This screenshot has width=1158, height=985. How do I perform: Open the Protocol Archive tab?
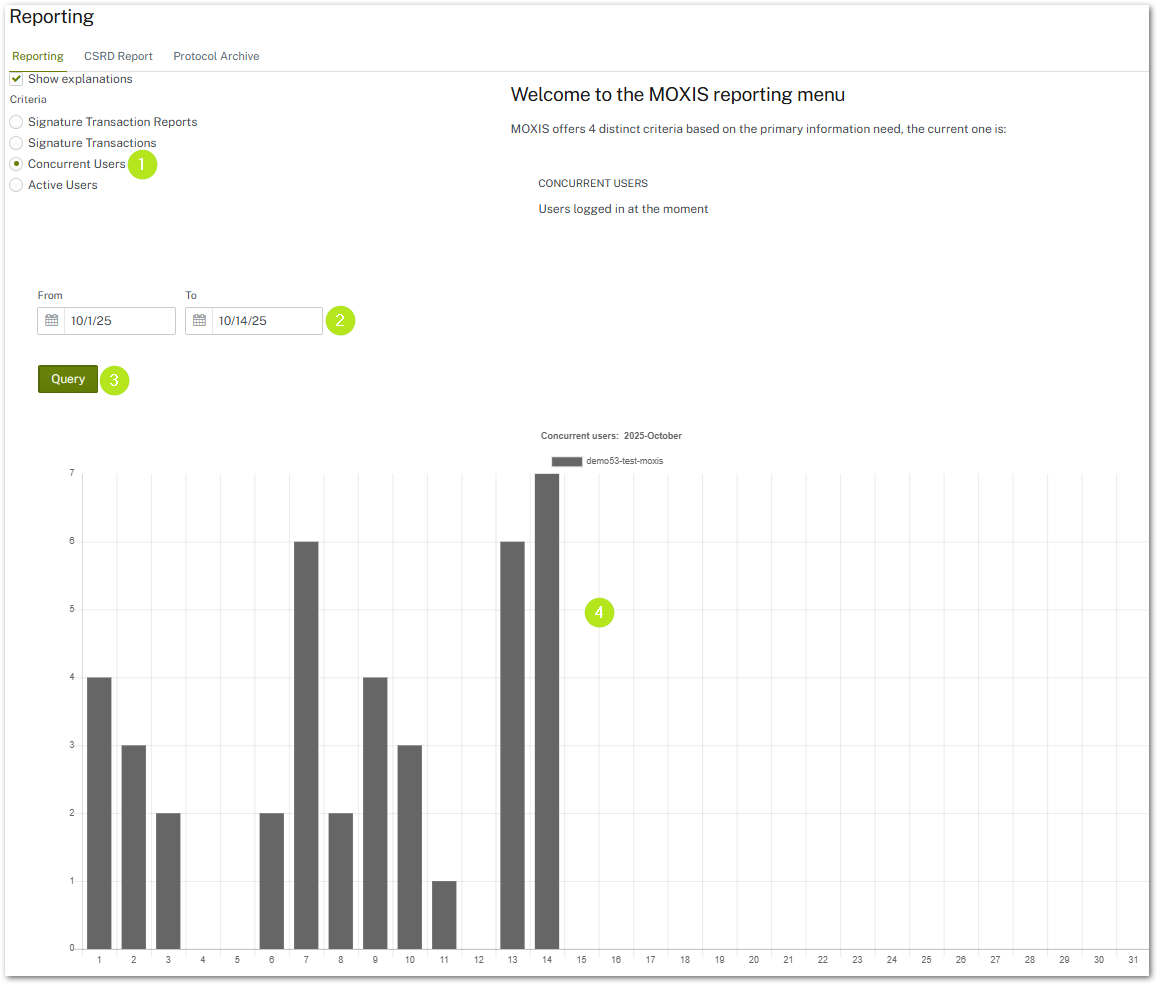click(x=216, y=56)
